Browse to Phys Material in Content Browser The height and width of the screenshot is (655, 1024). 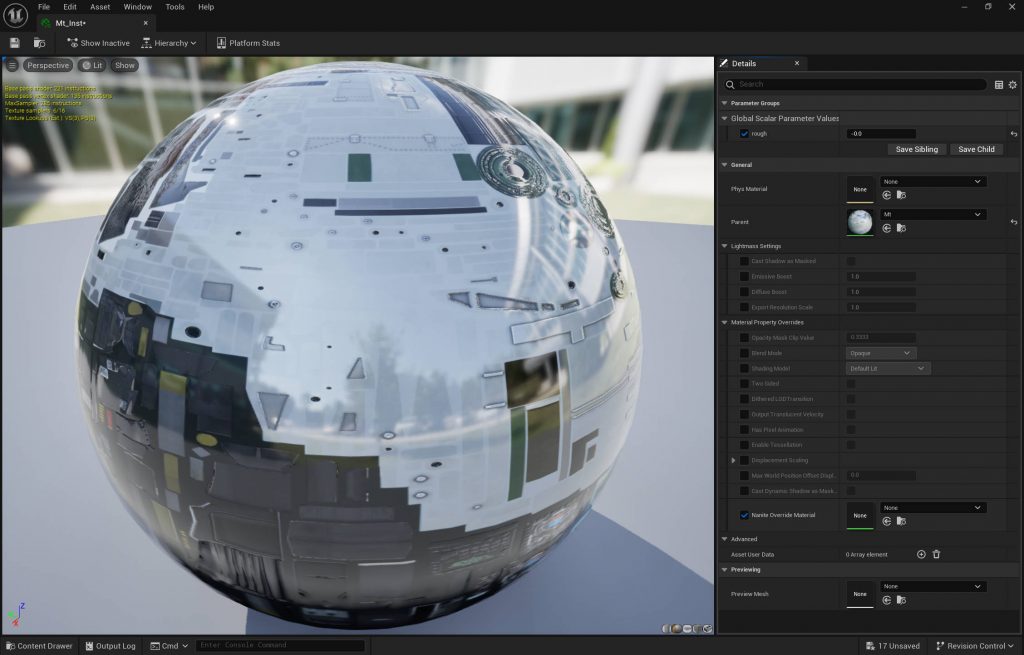pos(901,195)
